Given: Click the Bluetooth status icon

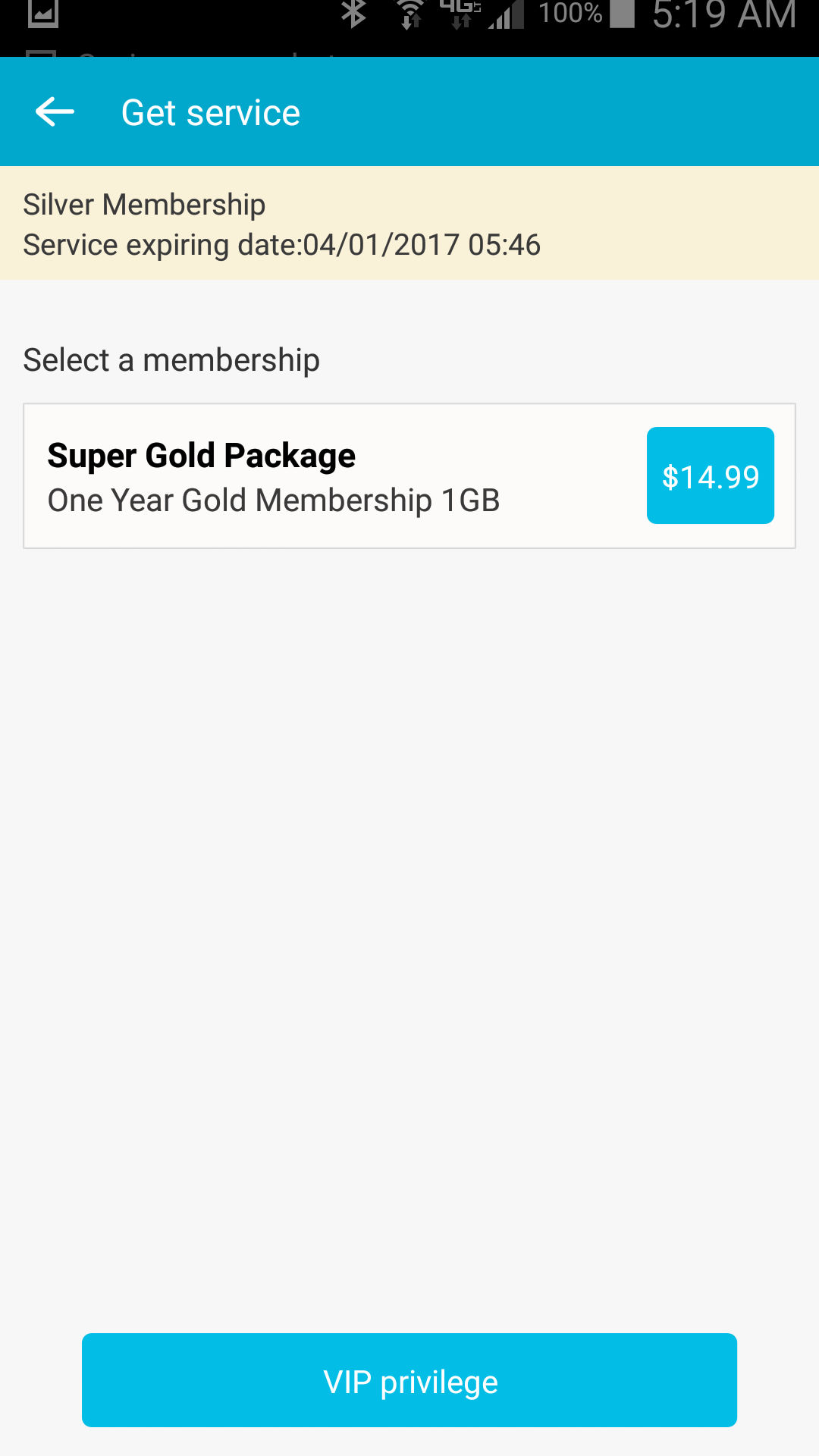Looking at the screenshot, I should coord(353,14).
